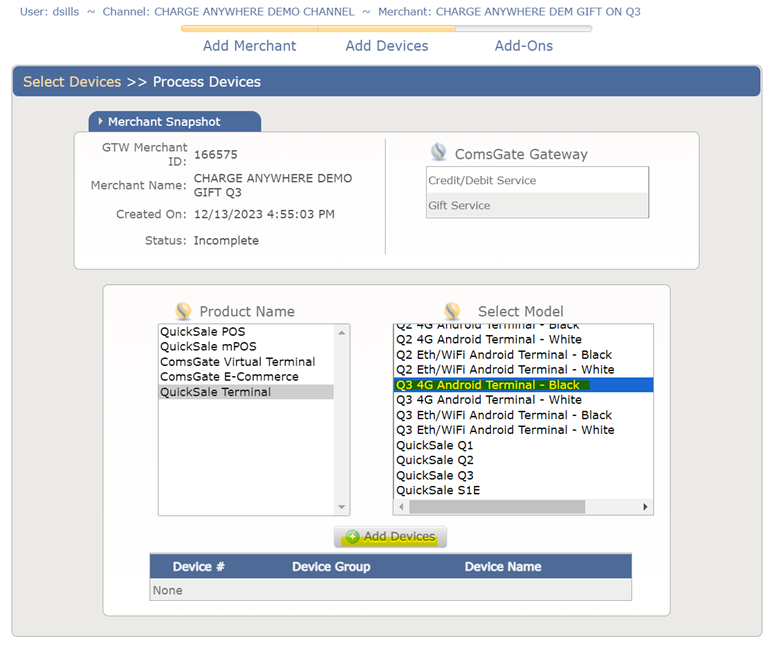Switch to the Add Devices step
The image size is (772, 649).
386,46
